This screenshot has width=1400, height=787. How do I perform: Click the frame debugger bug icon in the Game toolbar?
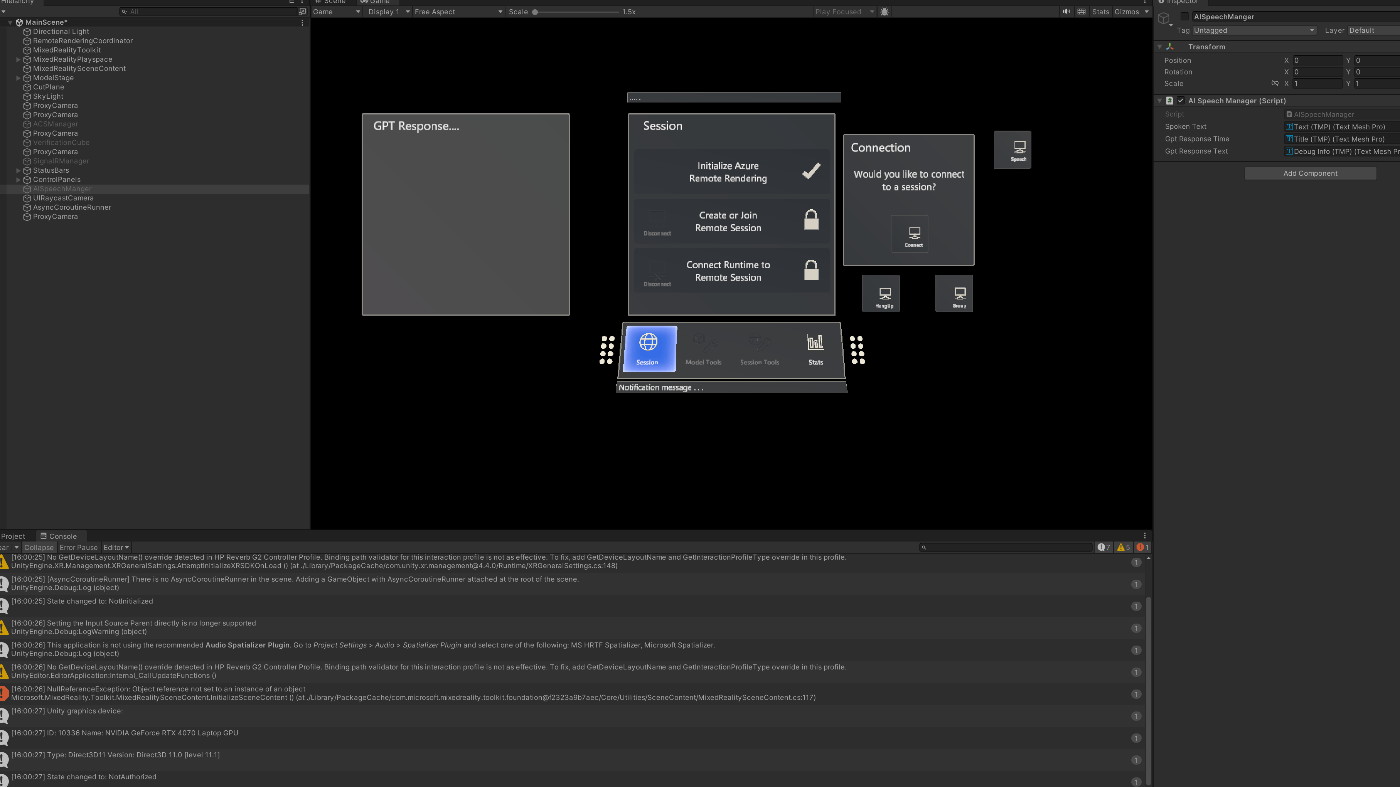pos(886,11)
